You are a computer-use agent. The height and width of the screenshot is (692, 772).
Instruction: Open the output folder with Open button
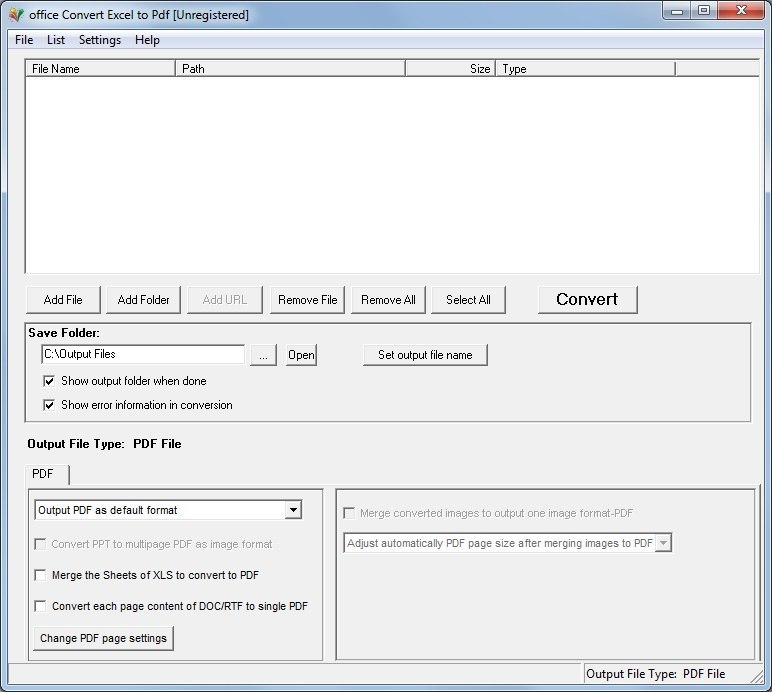[x=301, y=355]
